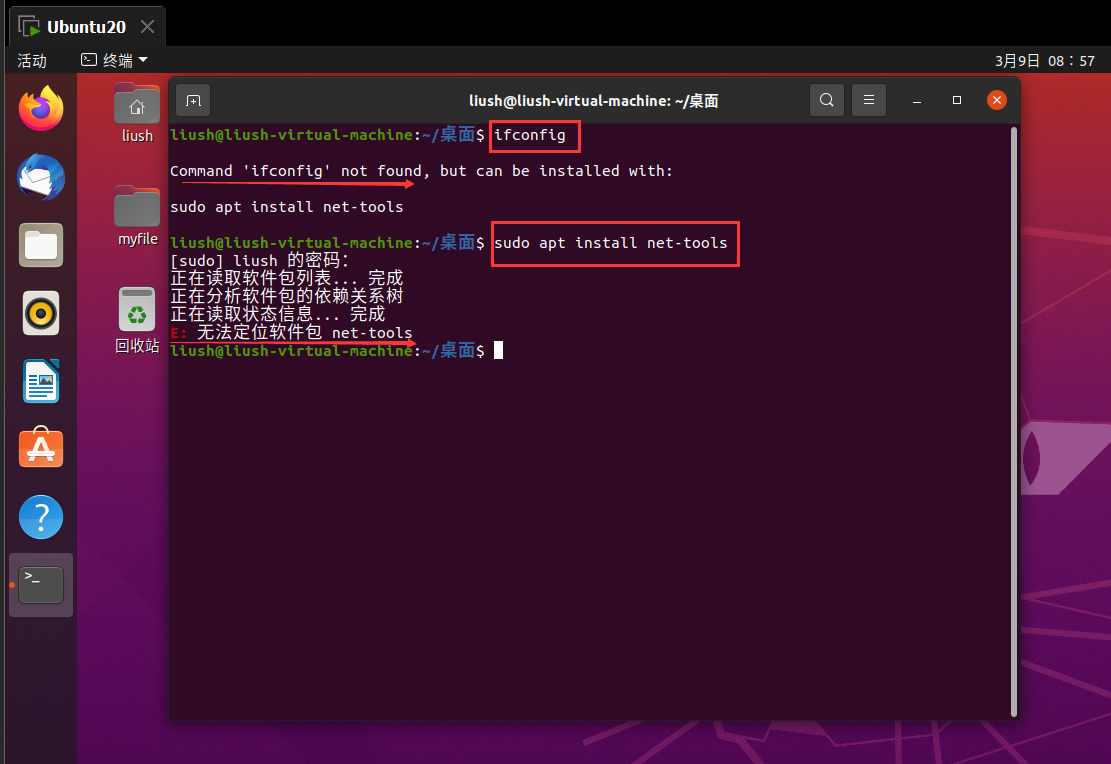Click the search icon in the terminal titlebar
The image size is (1111, 764).
[x=826, y=100]
